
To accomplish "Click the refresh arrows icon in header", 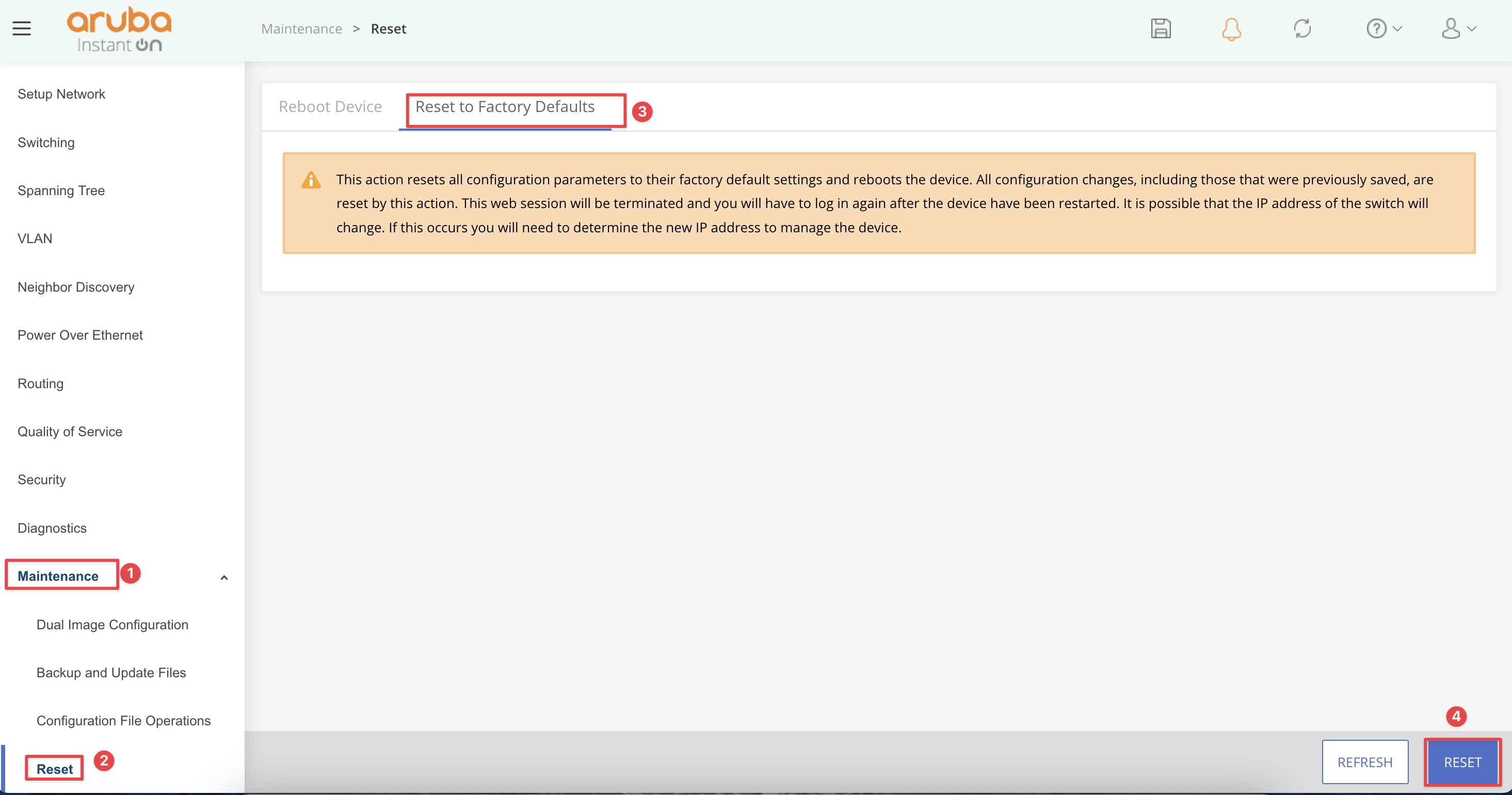I will point(1302,28).
